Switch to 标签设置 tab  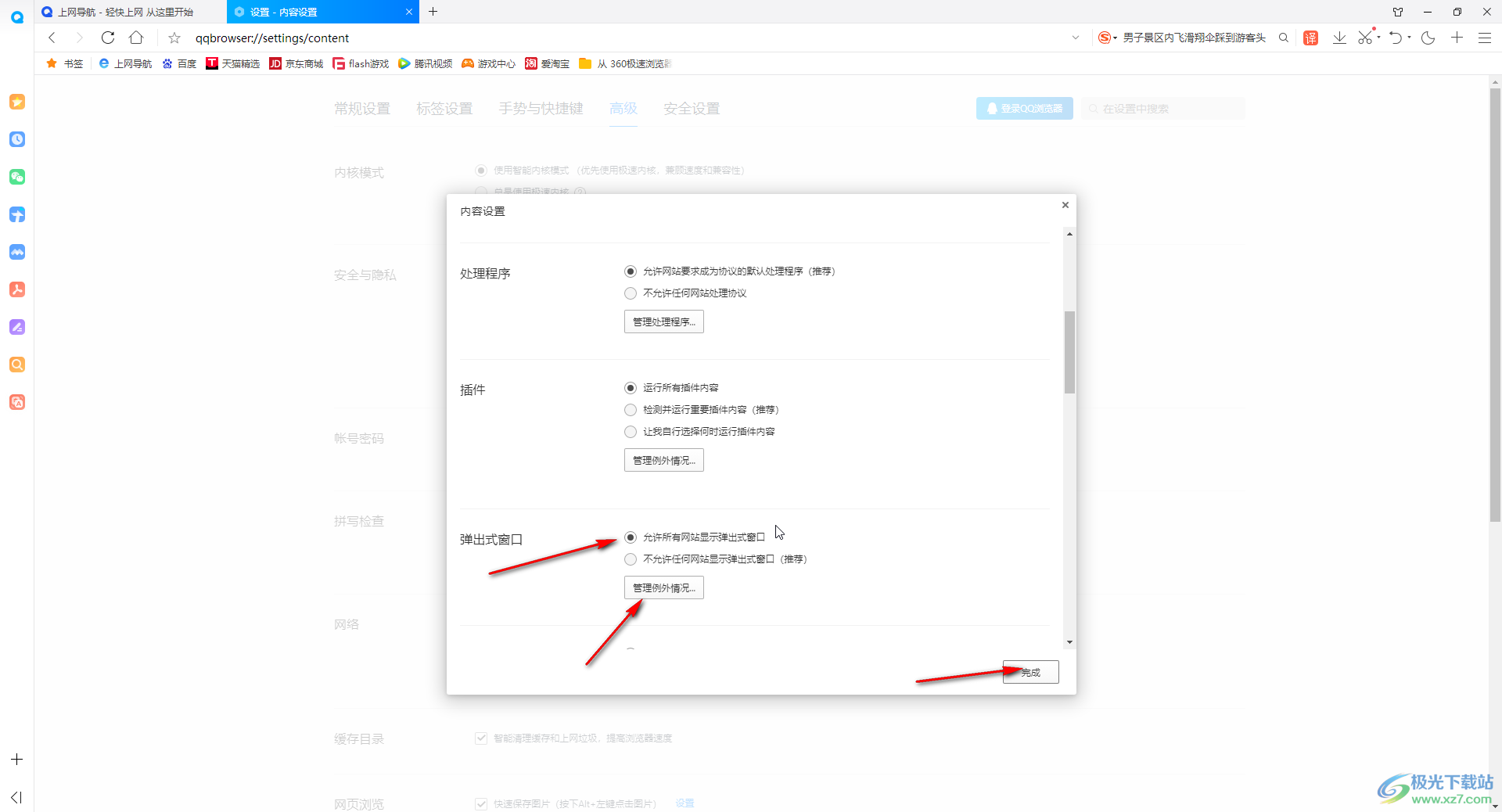coord(444,109)
